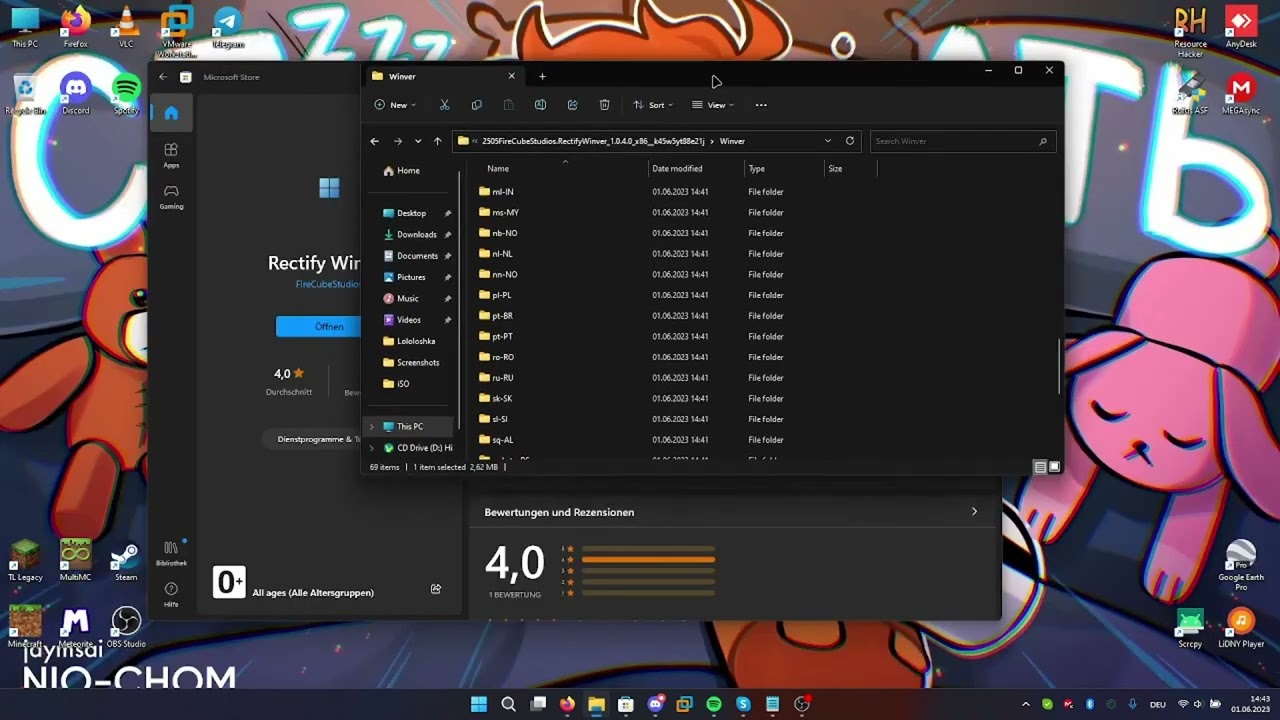
Task: Go back in Microsoft Store window
Action: click(163, 77)
